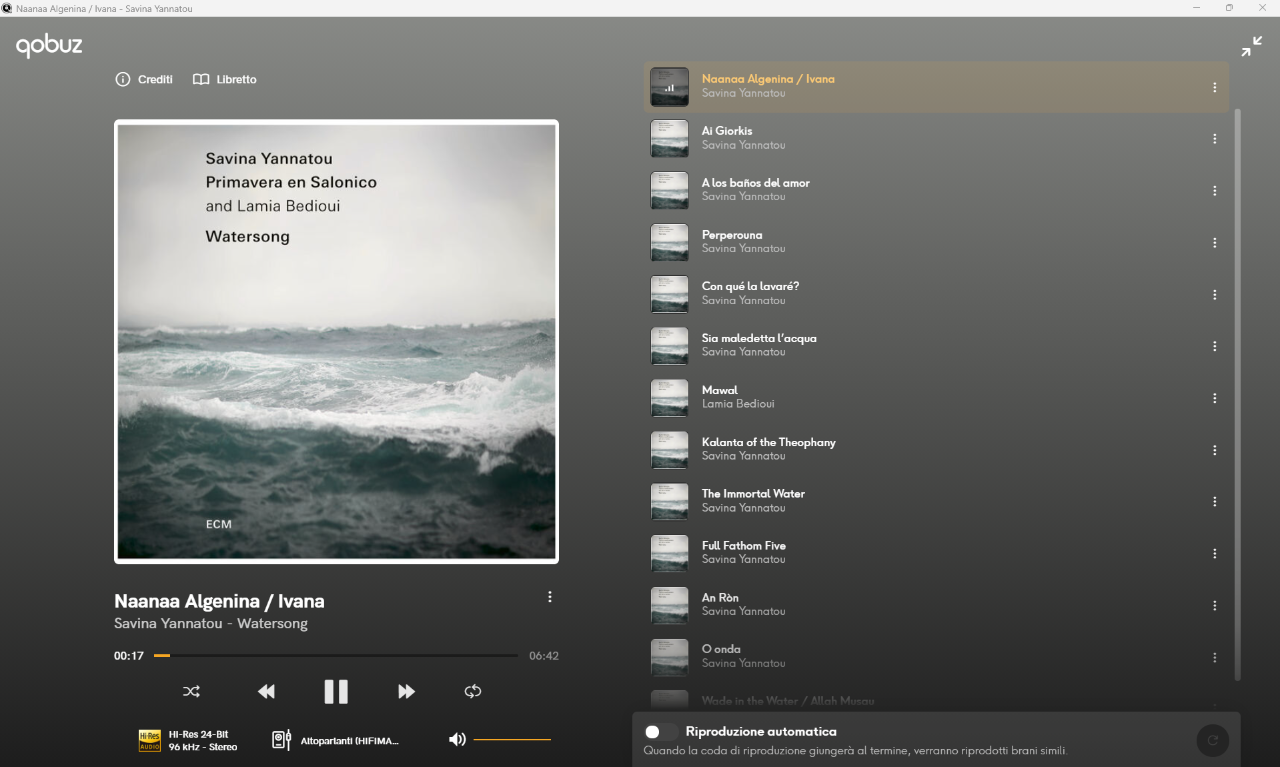Open options menu for Sia maledetta l'acqua
The height and width of the screenshot is (767, 1280).
click(x=1214, y=346)
